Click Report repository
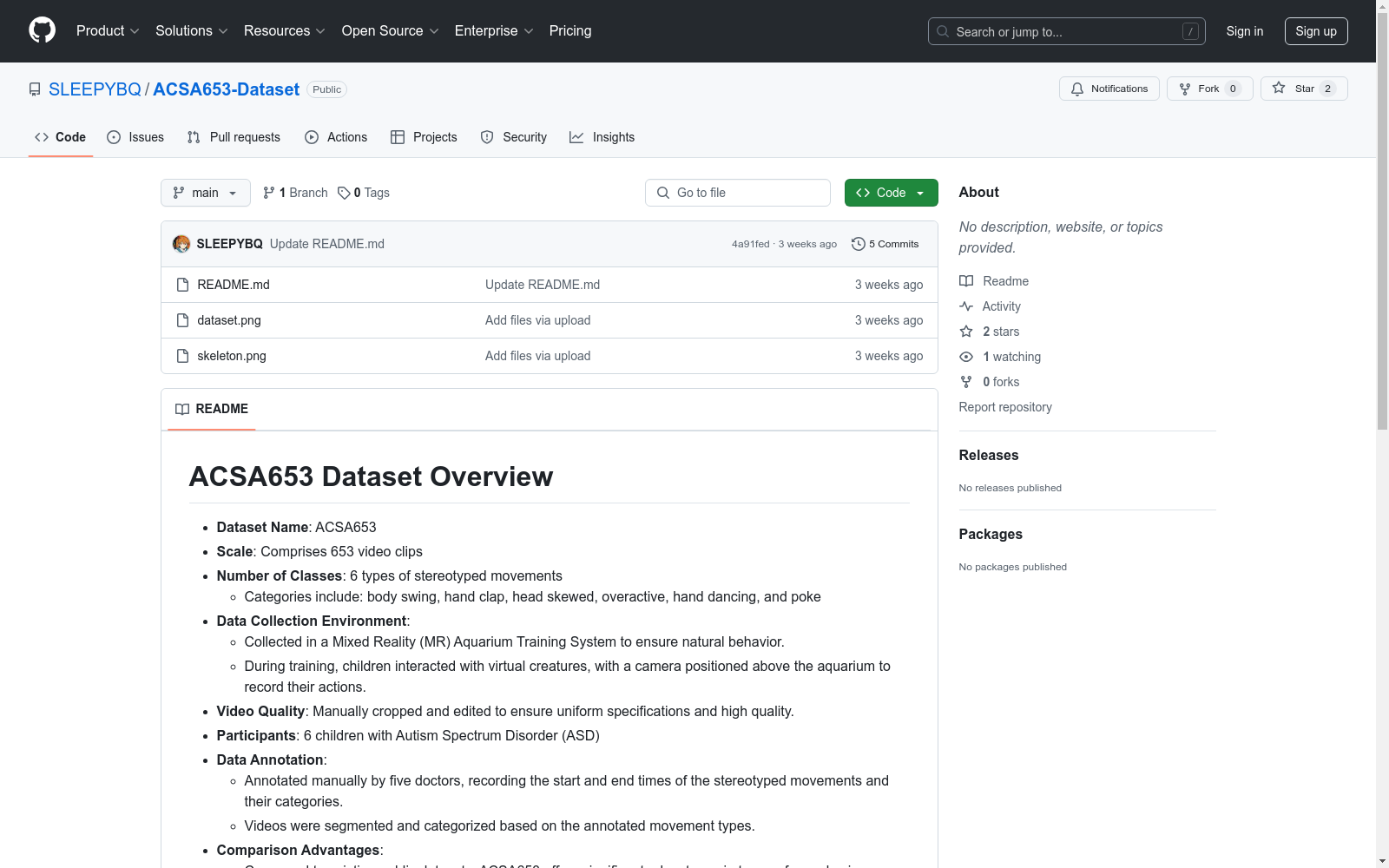 (1005, 407)
